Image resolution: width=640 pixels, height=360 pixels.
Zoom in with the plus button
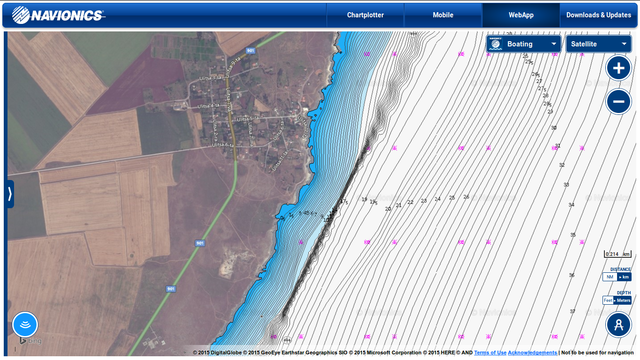618,68
